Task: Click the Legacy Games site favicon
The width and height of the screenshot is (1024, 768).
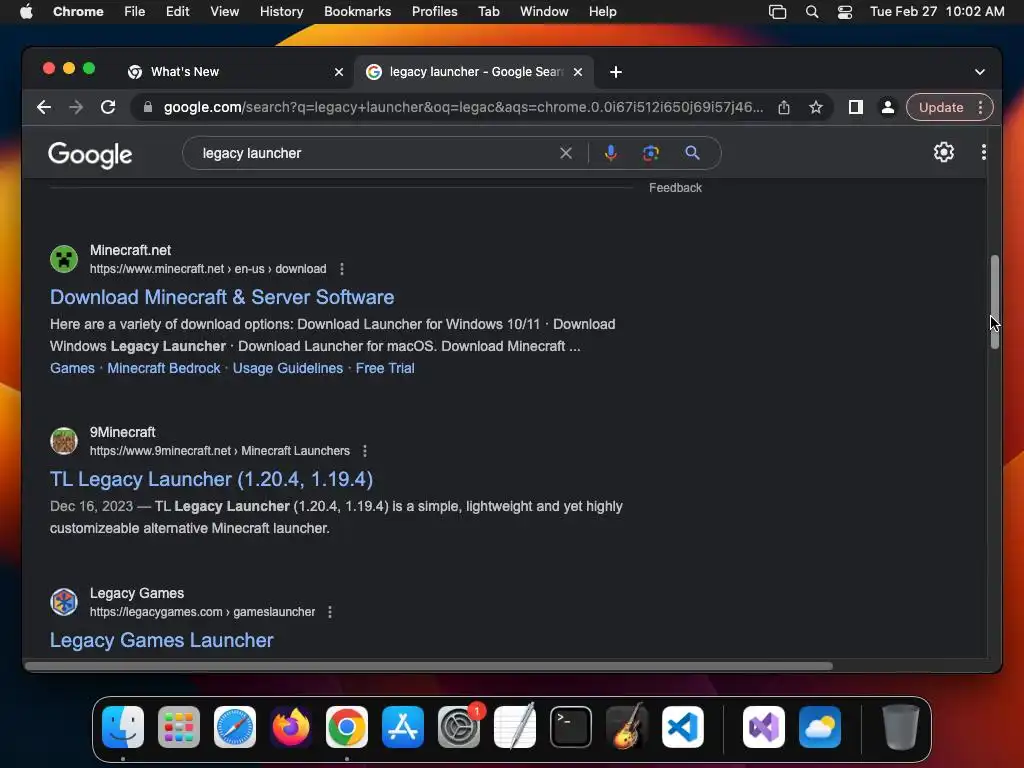Action: coord(64,601)
